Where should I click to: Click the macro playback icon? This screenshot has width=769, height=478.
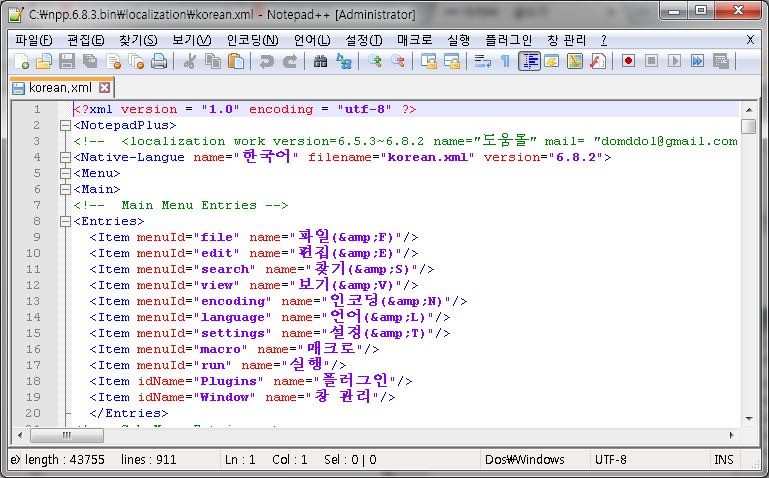tap(674, 61)
